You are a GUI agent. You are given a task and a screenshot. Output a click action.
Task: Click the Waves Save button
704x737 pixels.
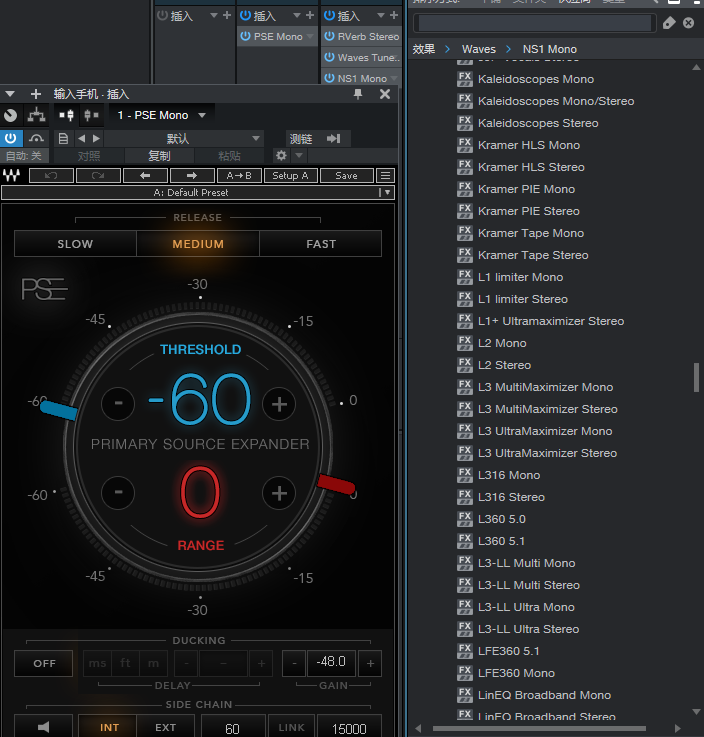pyautogui.click(x=346, y=175)
